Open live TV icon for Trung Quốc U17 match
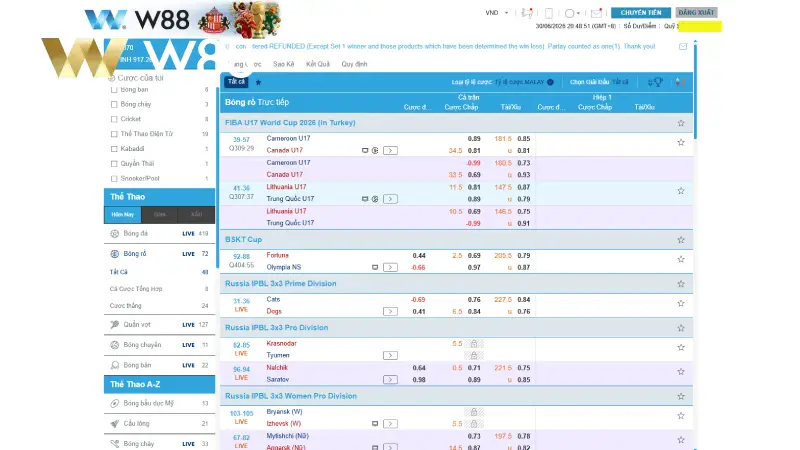The image size is (800, 450). tap(365, 199)
